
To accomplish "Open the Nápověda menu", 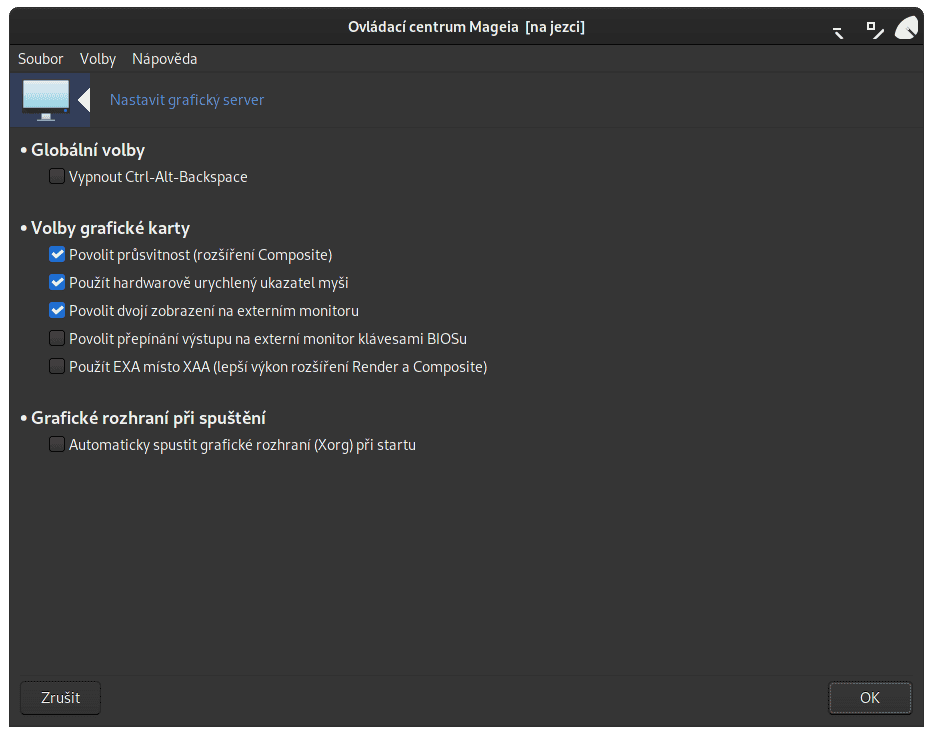I will (163, 59).
